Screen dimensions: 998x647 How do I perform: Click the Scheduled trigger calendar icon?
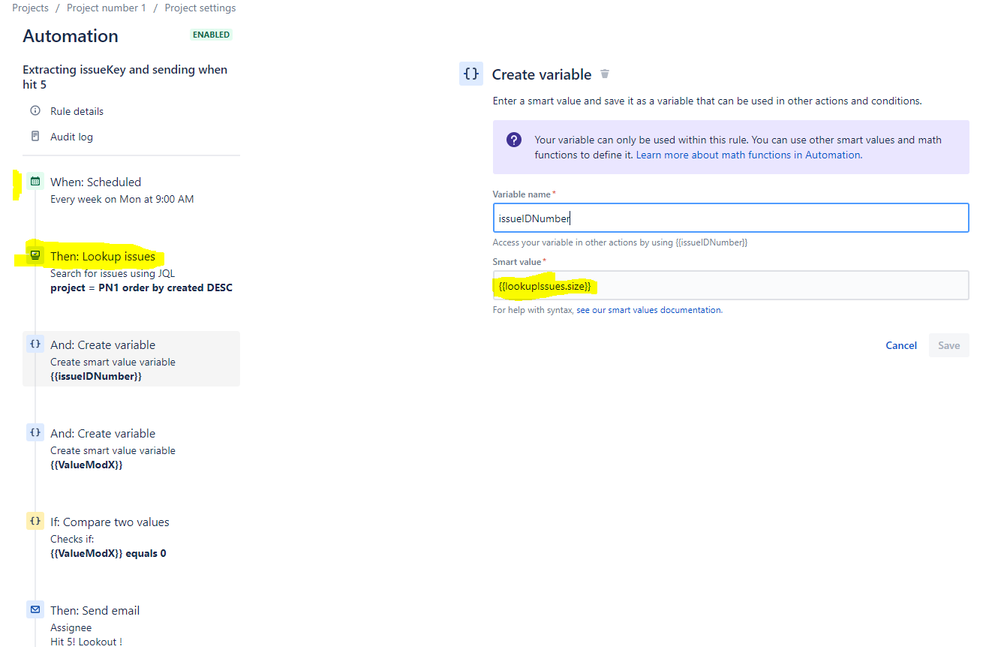35,181
